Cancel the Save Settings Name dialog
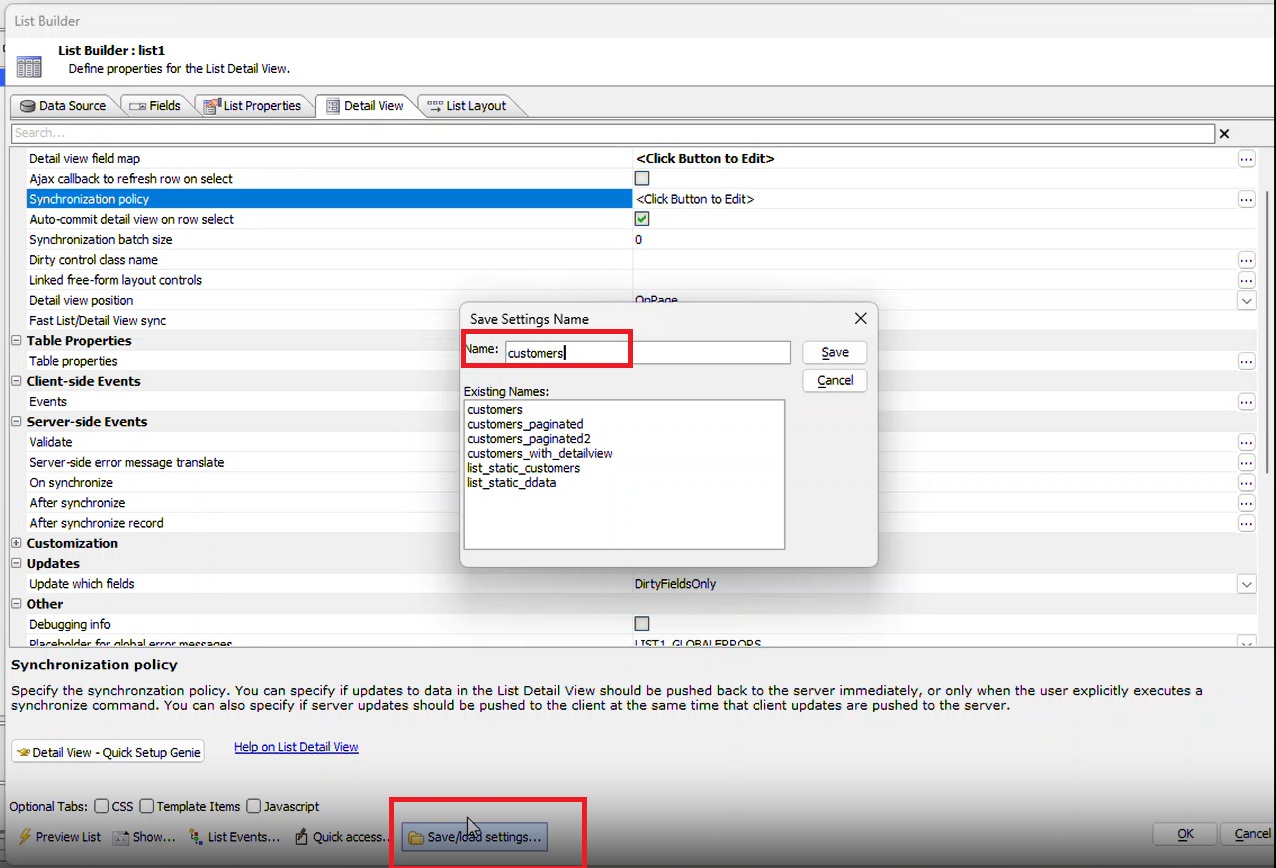The image size is (1276, 868). tap(835, 380)
